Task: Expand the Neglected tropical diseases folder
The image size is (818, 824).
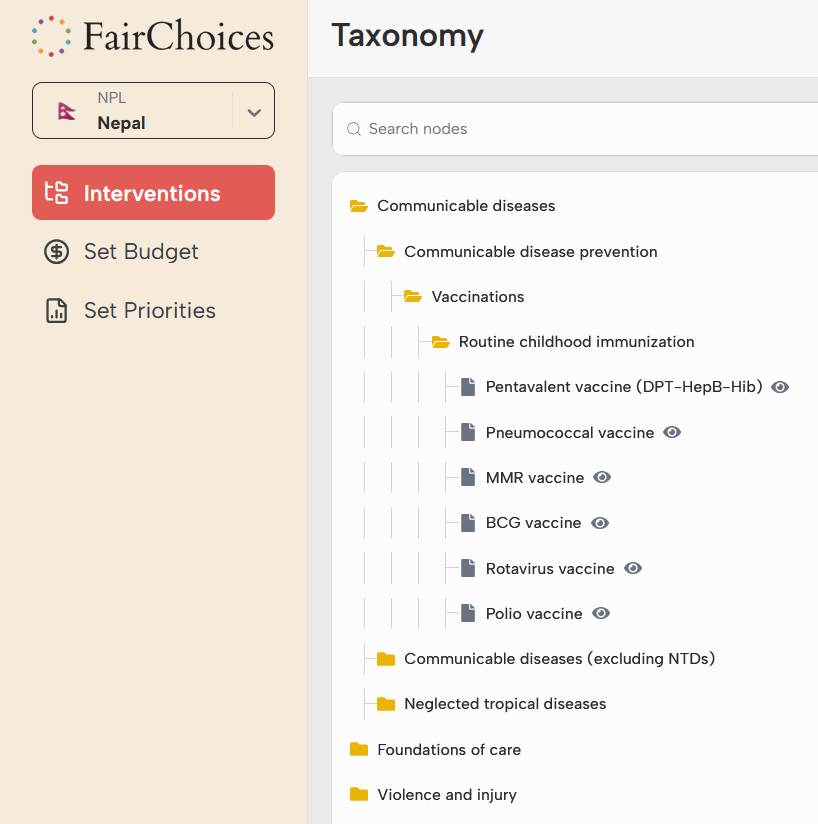Action: tap(386, 704)
